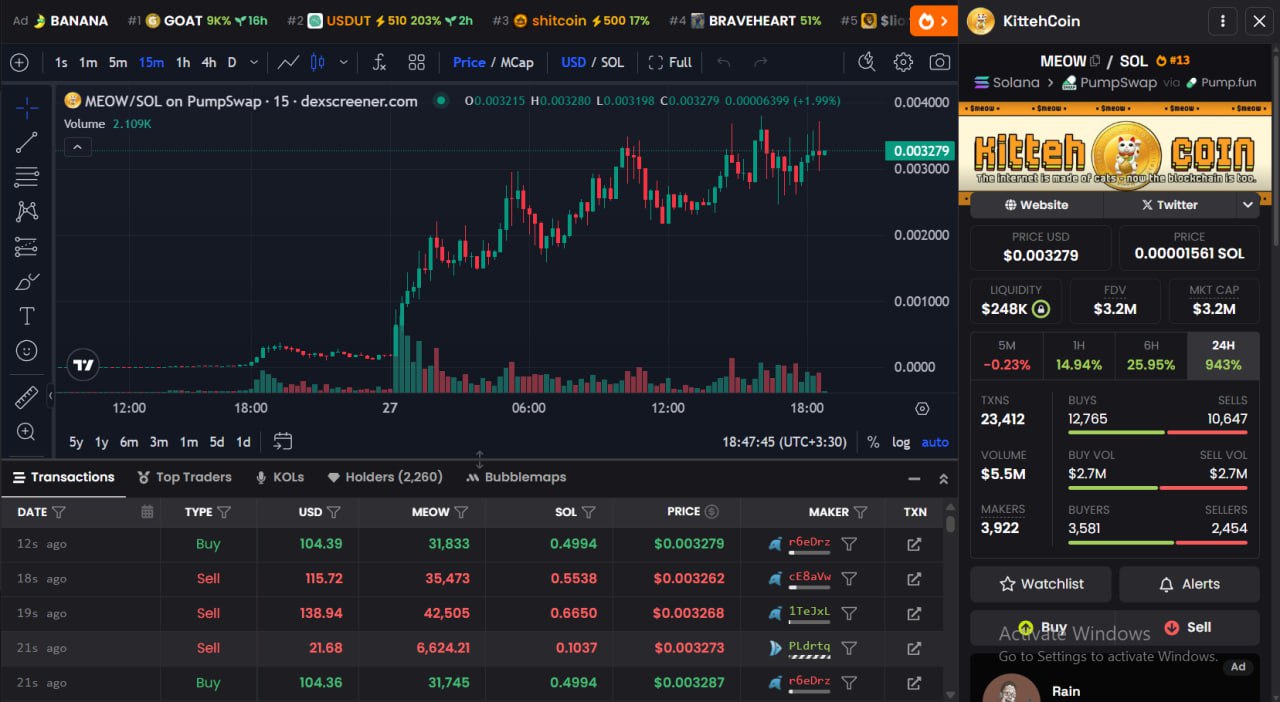Click the transactions table scrollbar
The height and width of the screenshot is (702, 1280).
(950, 523)
